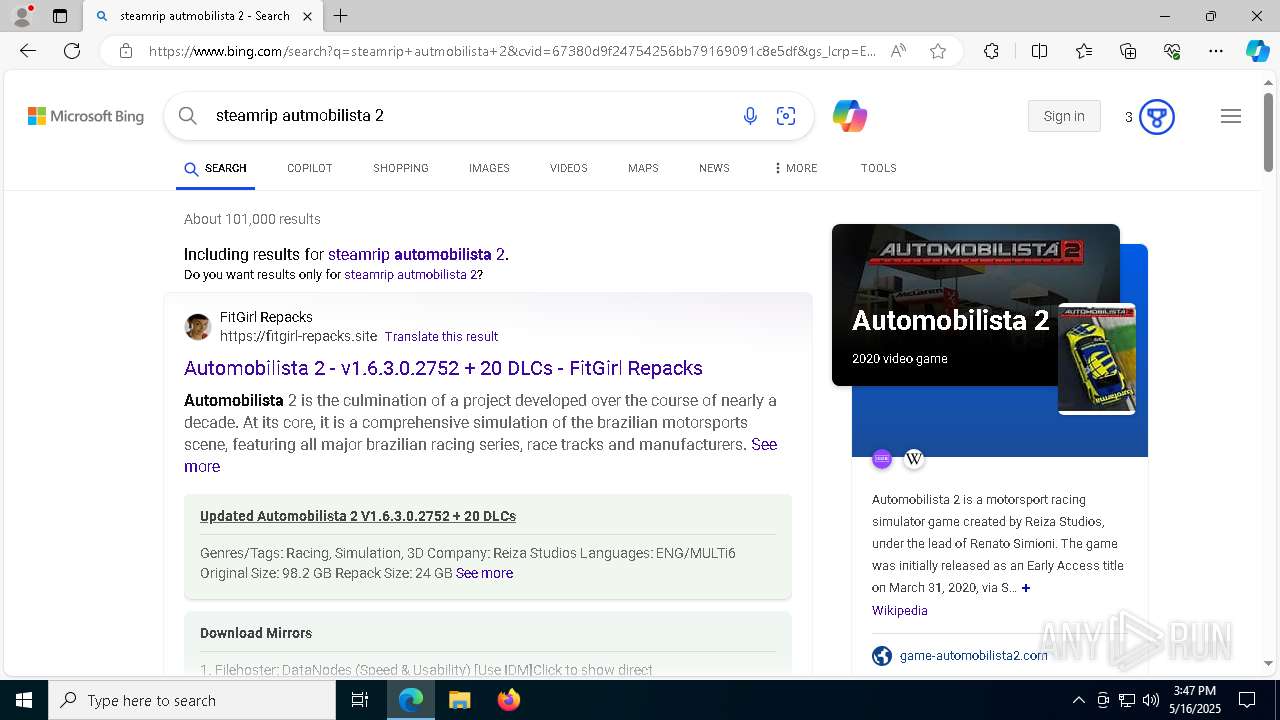Start voice search with microphone icon
Viewport: 1280px width, 720px height.
tap(750, 116)
